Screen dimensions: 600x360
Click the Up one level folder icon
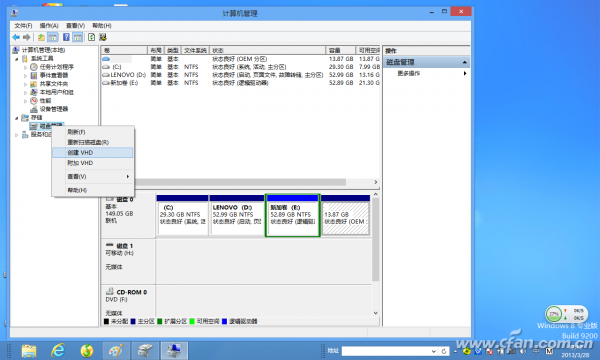point(41,37)
